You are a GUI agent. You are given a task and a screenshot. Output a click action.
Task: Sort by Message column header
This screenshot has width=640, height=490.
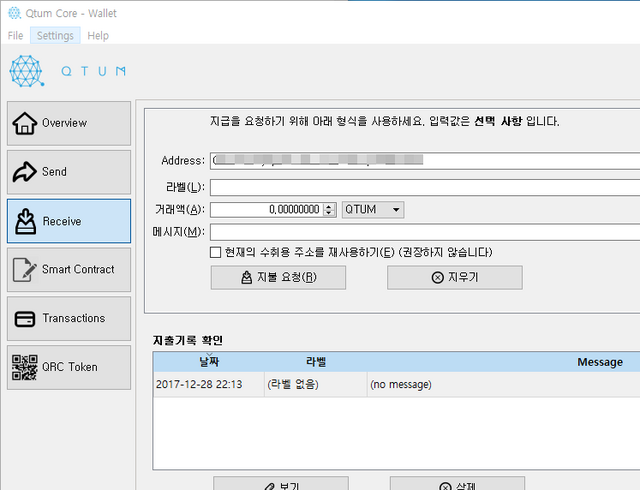tap(504, 362)
